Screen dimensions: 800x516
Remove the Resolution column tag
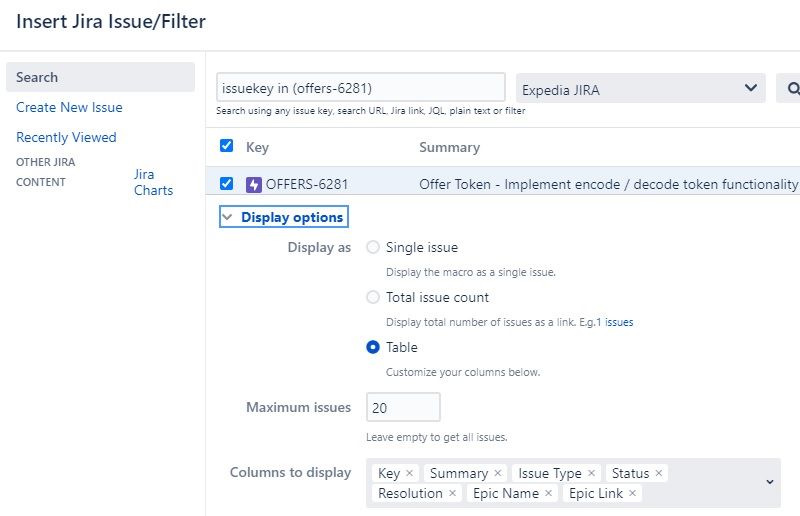click(452, 493)
